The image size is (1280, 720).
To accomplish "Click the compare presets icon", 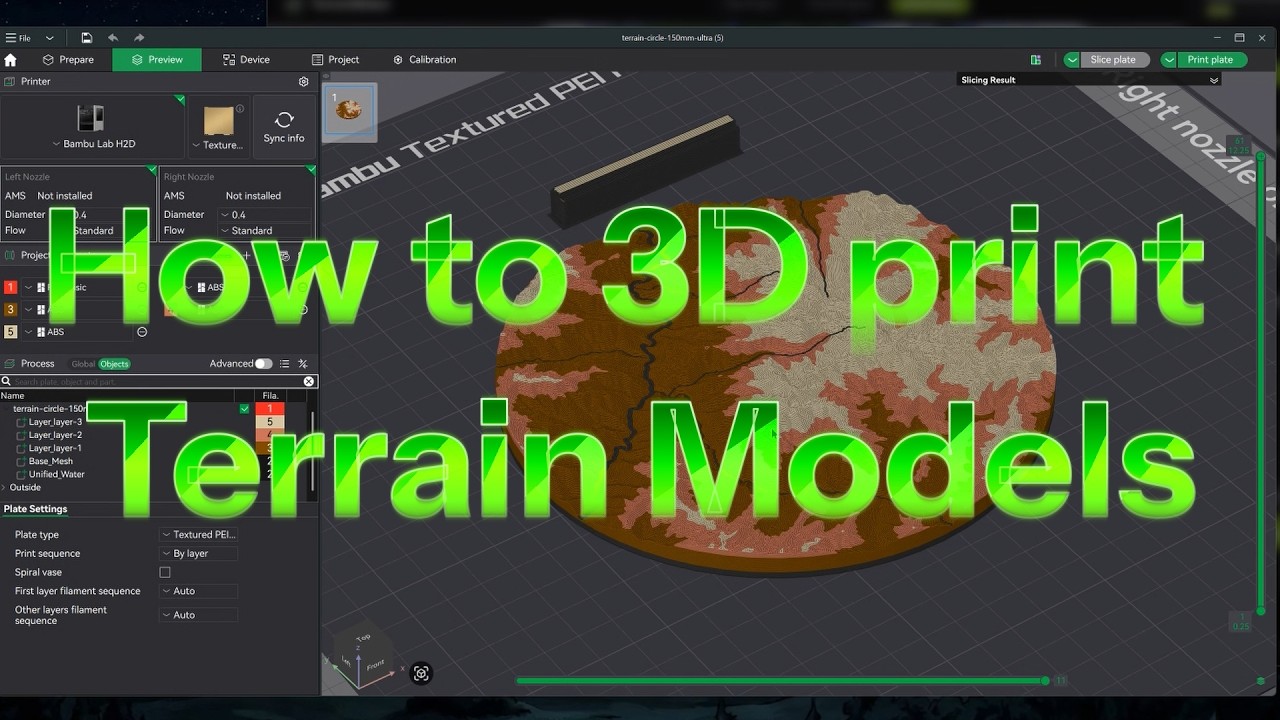I will (x=303, y=364).
